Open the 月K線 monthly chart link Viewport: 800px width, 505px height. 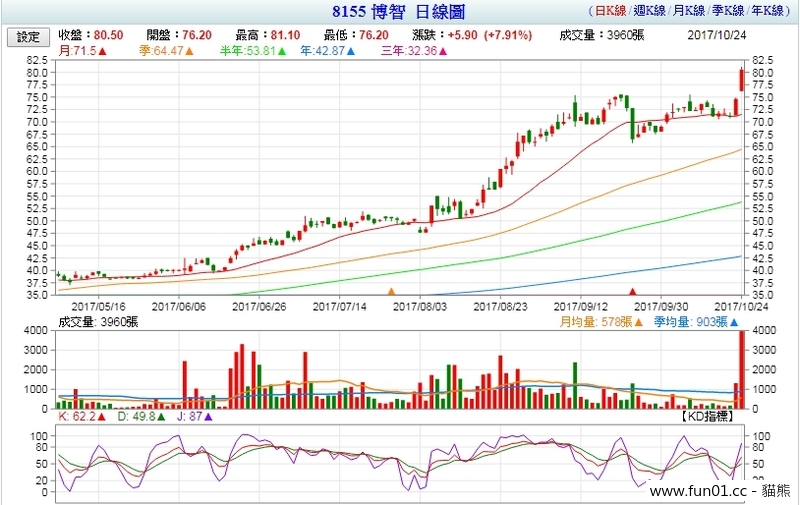[687, 13]
